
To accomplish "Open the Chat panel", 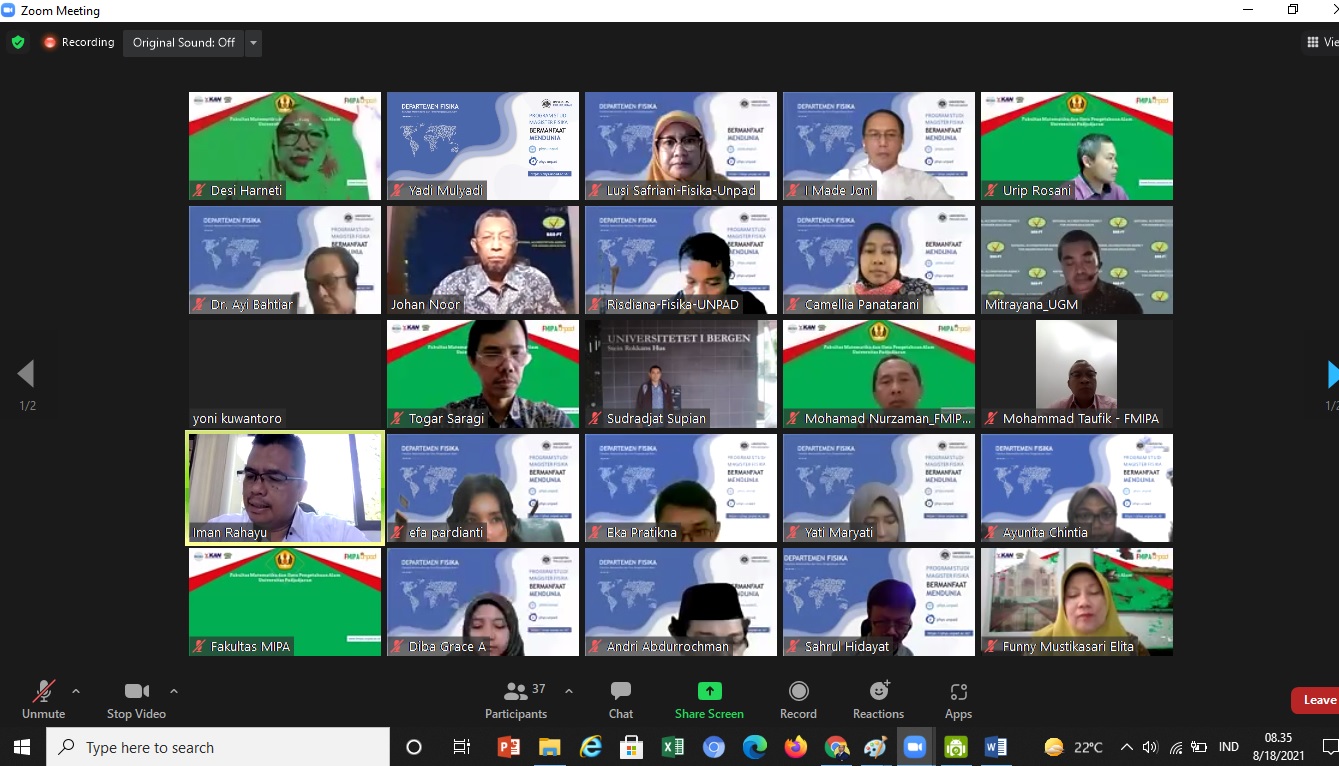I will click(x=621, y=700).
